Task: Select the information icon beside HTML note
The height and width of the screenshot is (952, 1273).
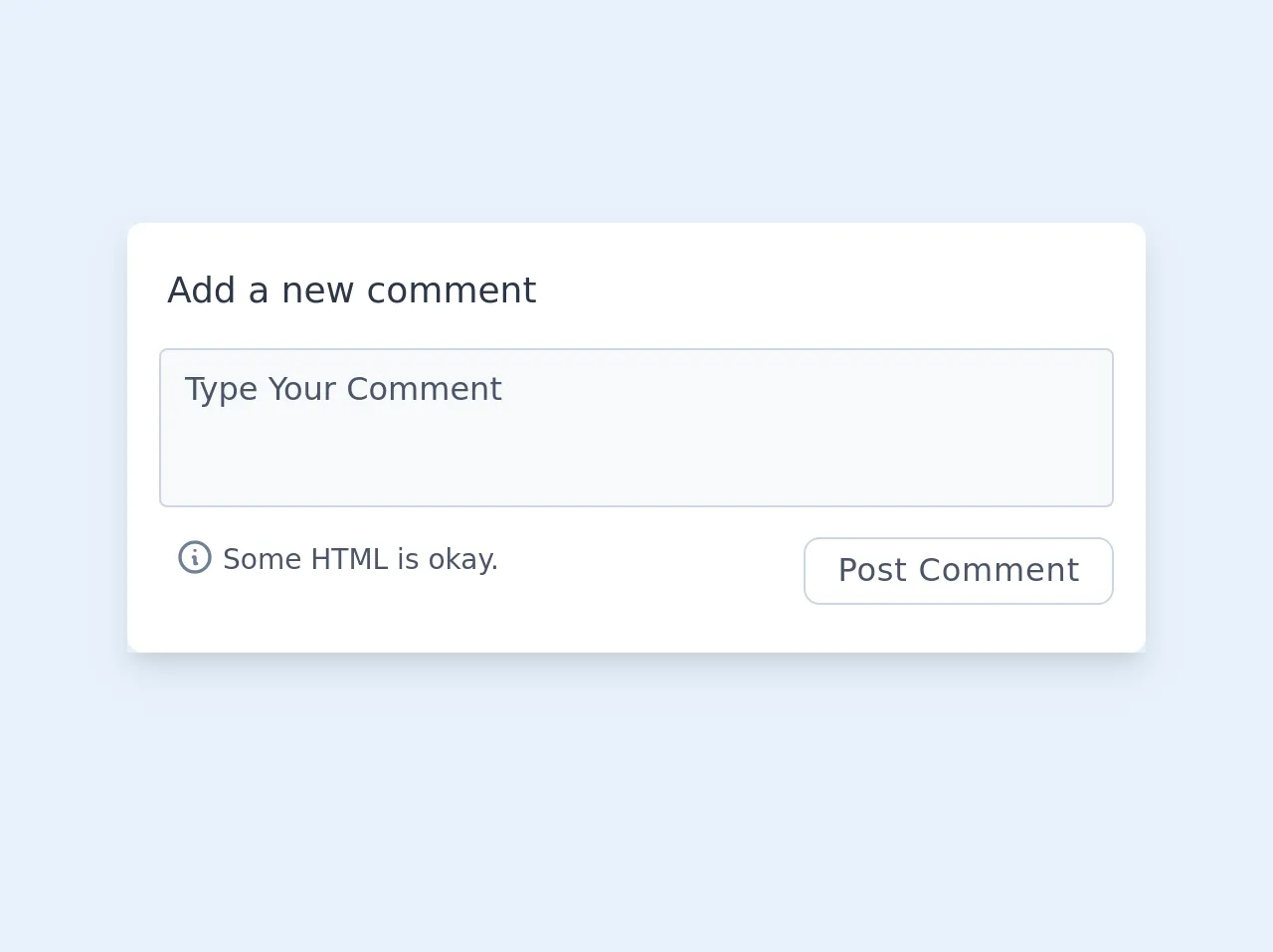Action: pyautogui.click(x=195, y=557)
